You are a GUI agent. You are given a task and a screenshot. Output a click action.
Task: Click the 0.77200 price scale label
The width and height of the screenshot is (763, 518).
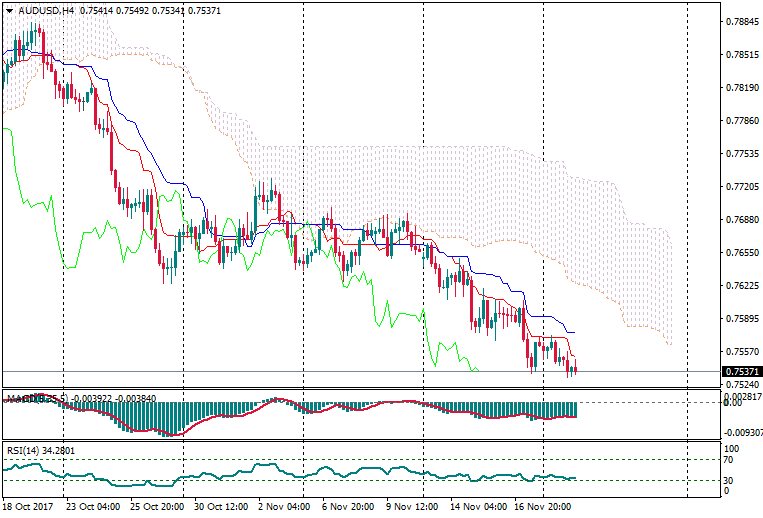point(741,187)
